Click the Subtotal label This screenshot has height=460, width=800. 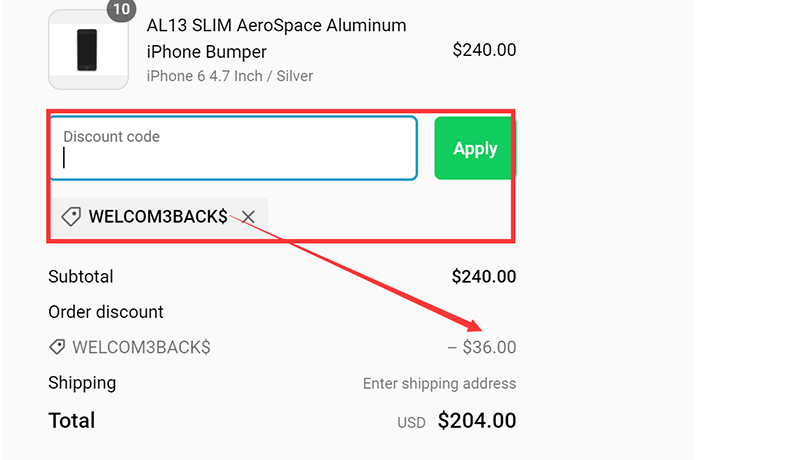point(81,276)
